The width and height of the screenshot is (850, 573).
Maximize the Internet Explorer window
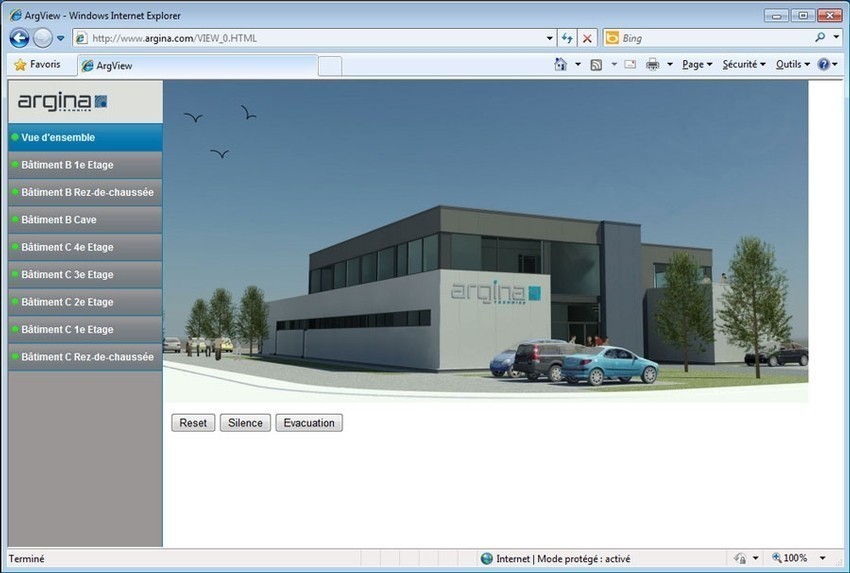click(x=803, y=16)
